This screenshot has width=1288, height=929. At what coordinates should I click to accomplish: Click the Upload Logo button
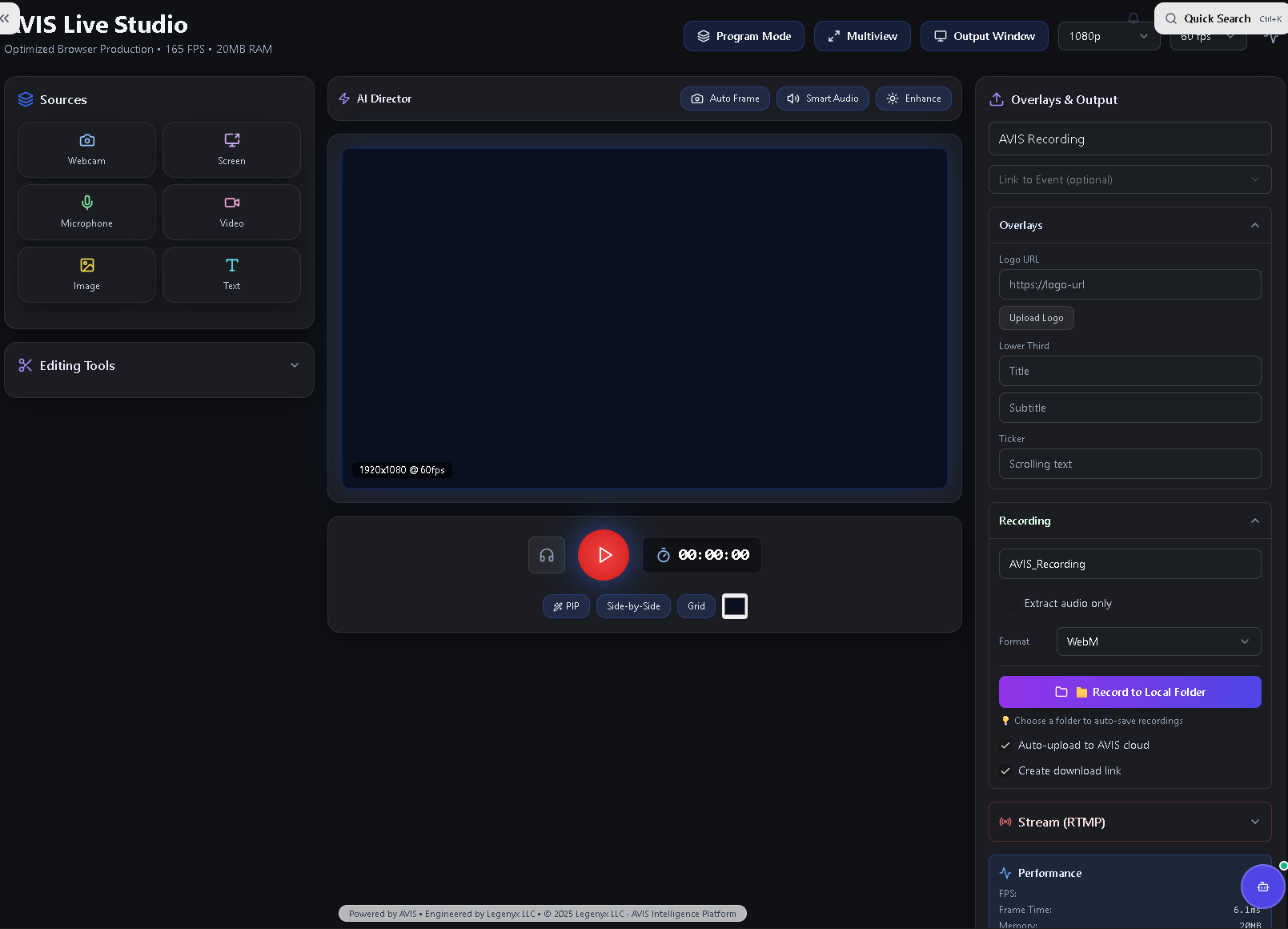(1036, 318)
